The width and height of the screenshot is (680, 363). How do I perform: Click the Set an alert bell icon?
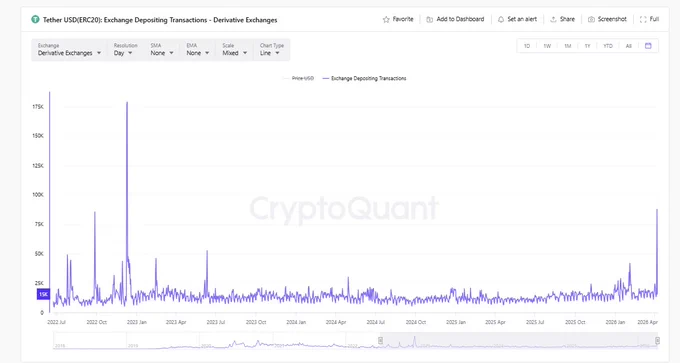click(x=501, y=20)
